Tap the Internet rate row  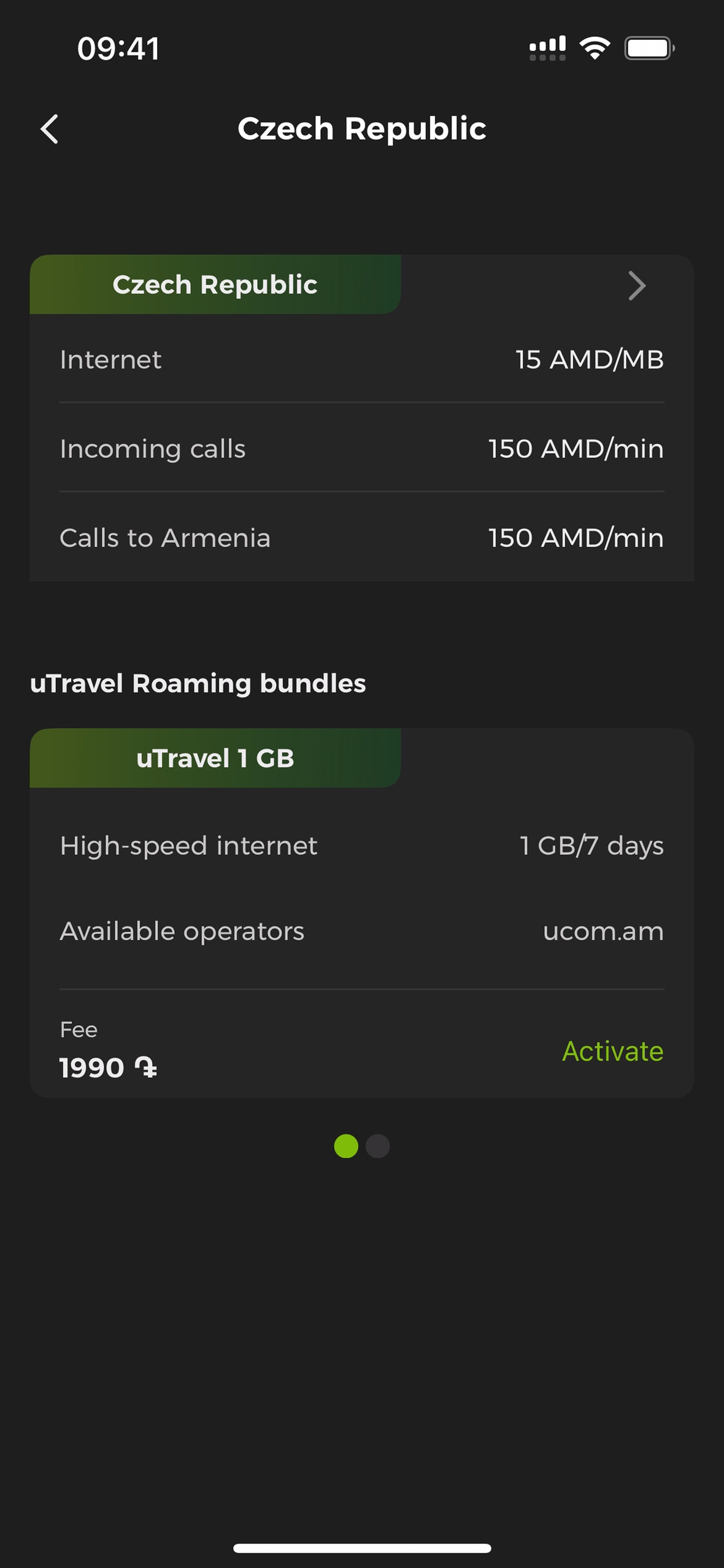pyautogui.click(x=361, y=360)
